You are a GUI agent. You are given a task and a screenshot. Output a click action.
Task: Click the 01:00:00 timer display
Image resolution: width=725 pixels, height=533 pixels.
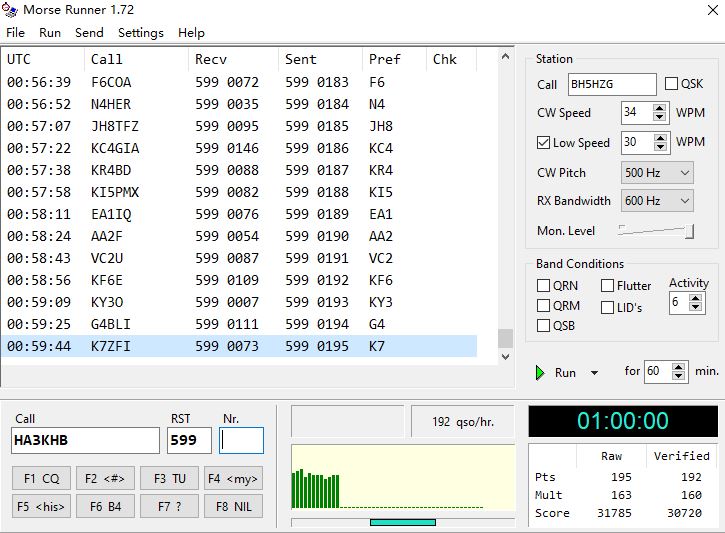point(623,421)
